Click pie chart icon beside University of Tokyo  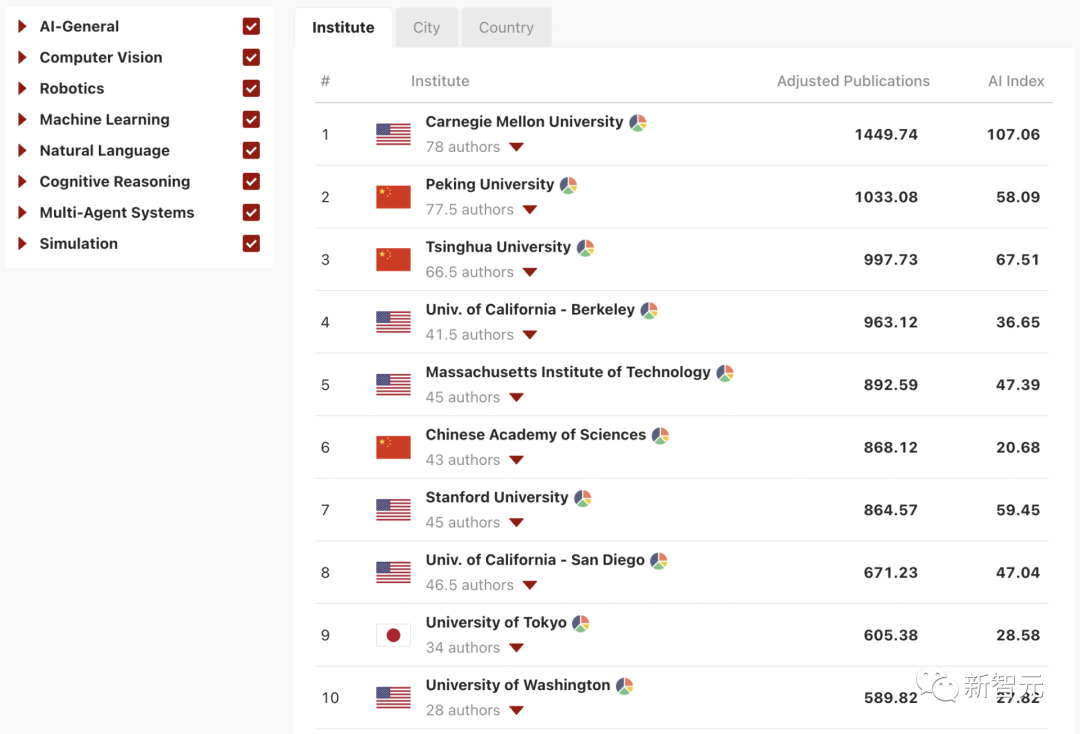[581, 623]
